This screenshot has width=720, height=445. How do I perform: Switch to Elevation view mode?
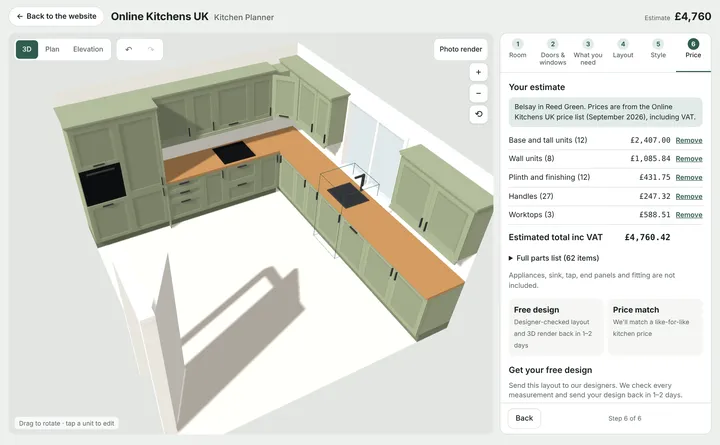[88, 49]
